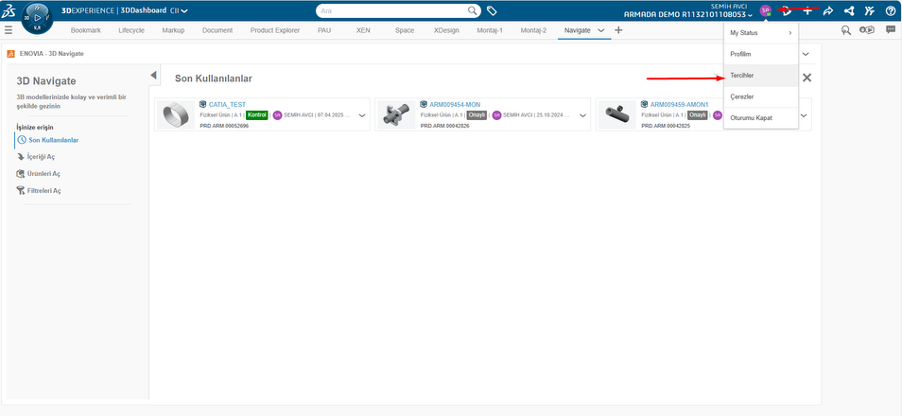This screenshot has width=902, height=416.
Task: Switch to the PAU tab
Action: coord(324,30)
